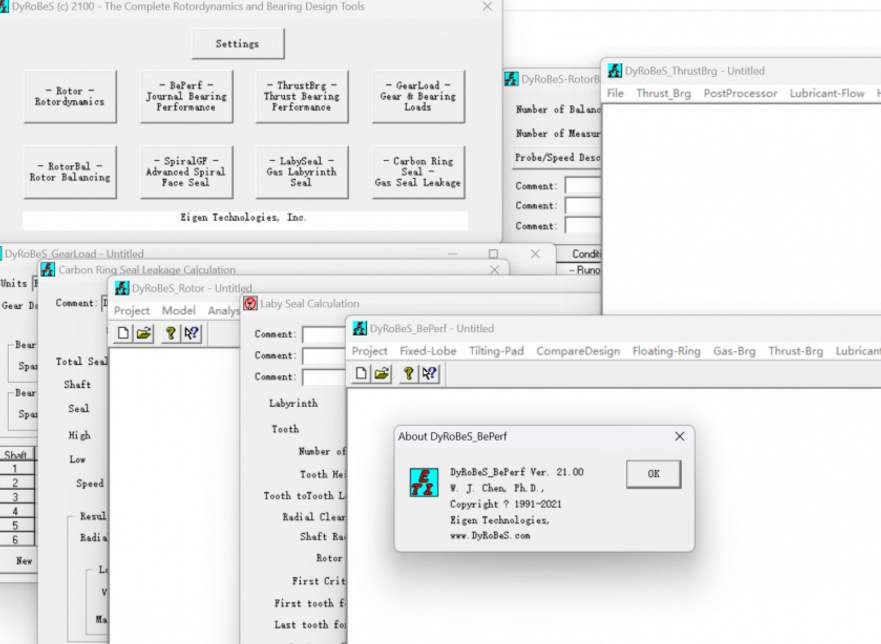
Task: Click DyRoBeS_BePerf window title icon
Action: pyautogui.click(x=360, y=328)
